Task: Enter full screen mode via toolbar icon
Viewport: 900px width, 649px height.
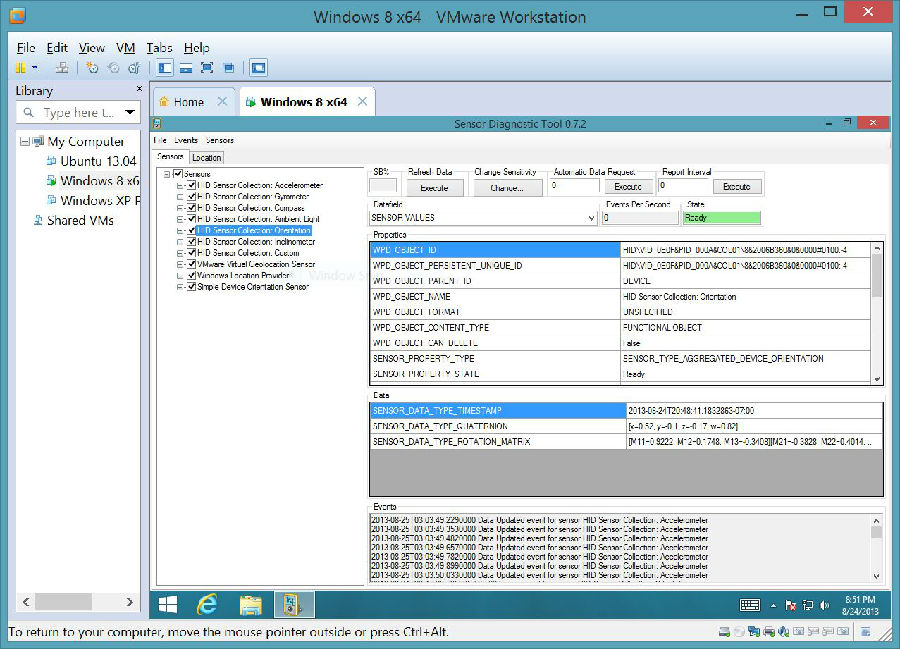Action: click(x=207, y=68)
